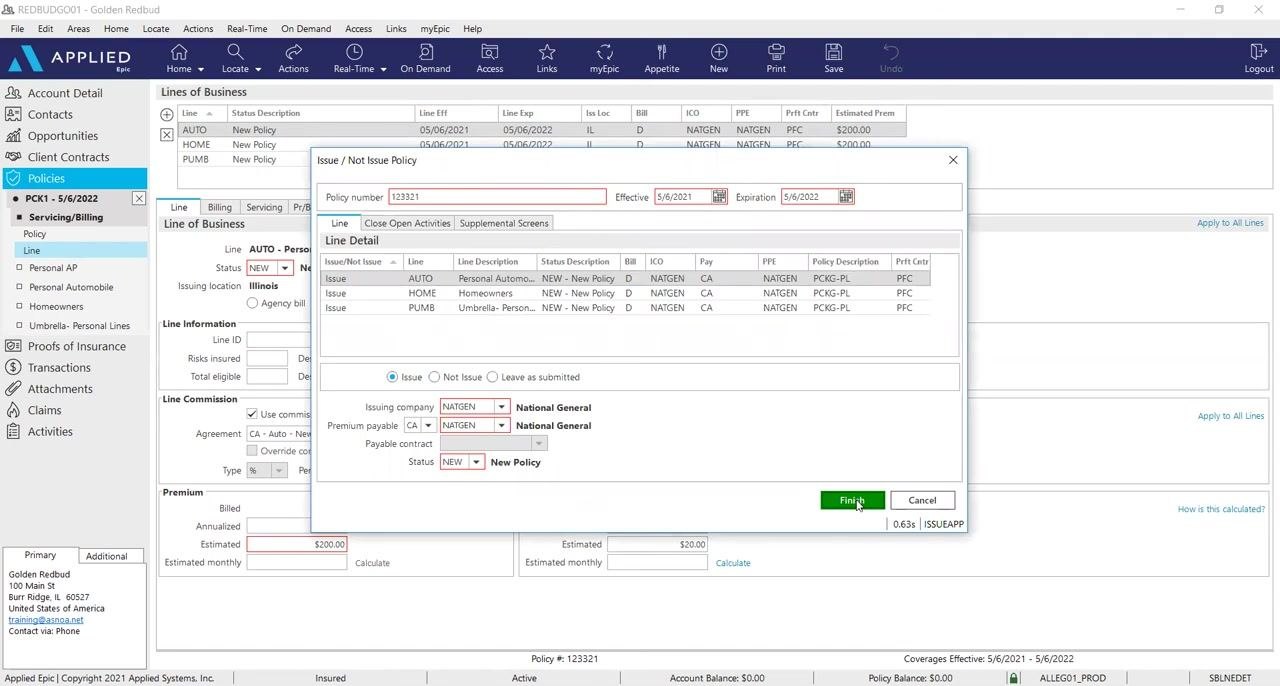
Task: Open Transactions in the sidebar
Action: click(x=59, y=367)
